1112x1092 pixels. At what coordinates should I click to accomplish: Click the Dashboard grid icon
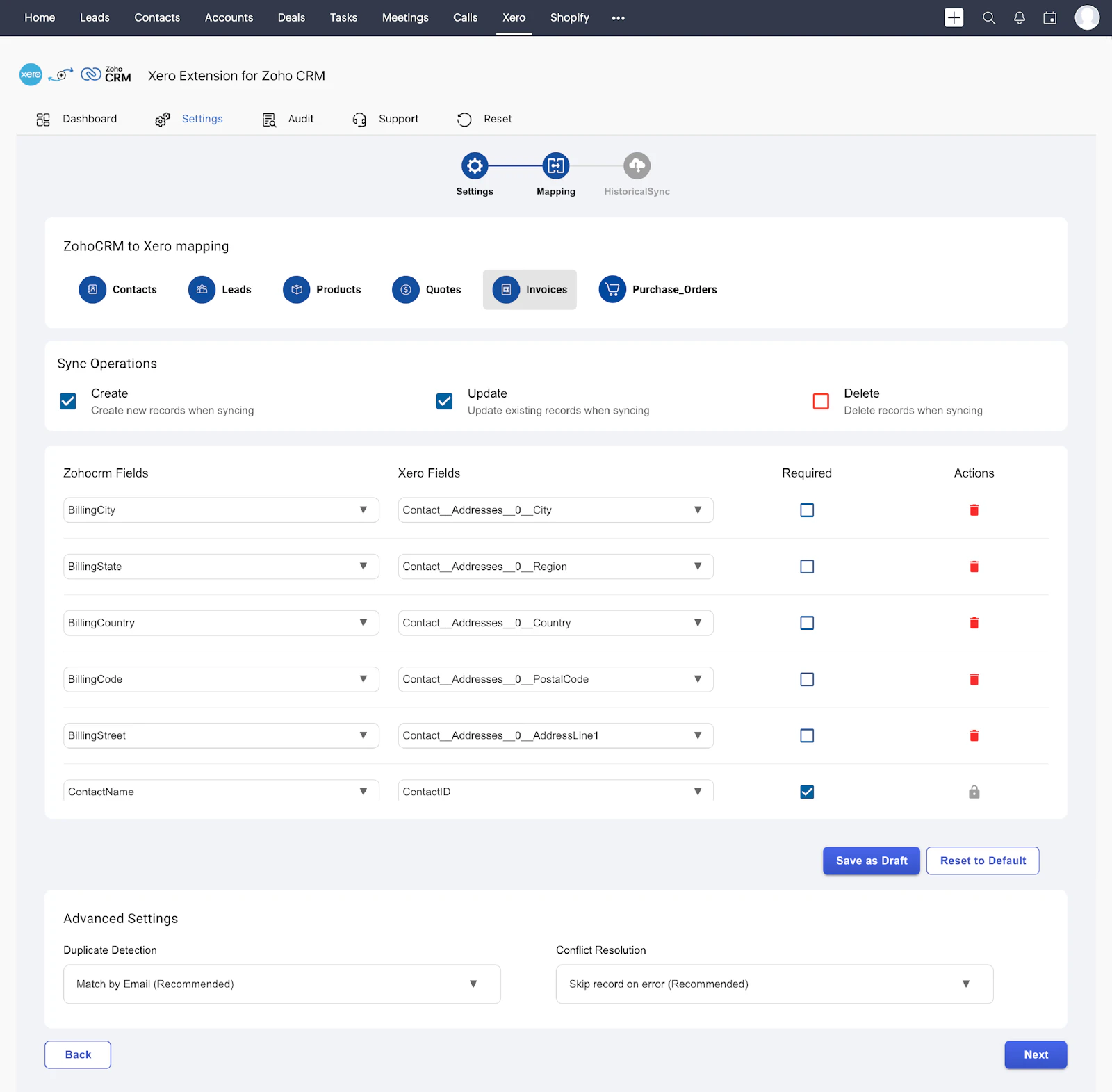(43, 120)
